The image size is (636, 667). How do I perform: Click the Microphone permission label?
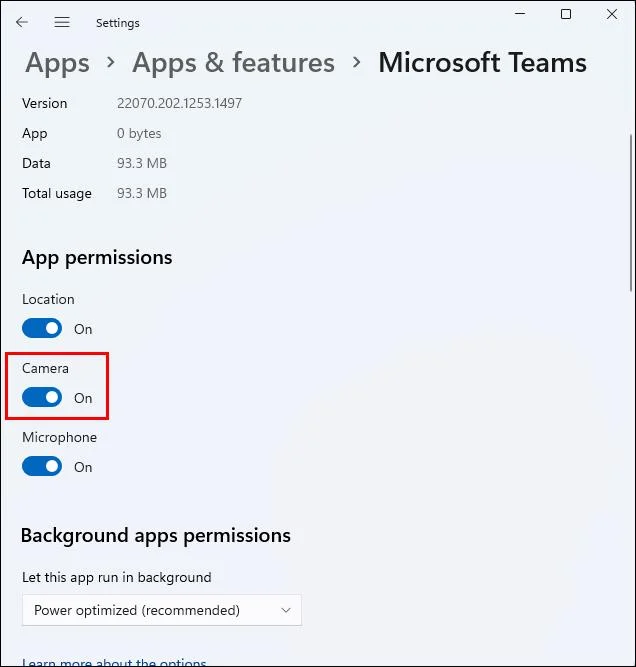(60, 437)
